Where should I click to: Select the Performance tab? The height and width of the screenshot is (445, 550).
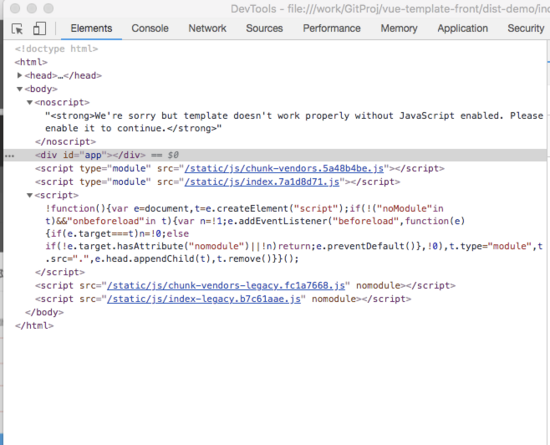click(x=331, y=28)
